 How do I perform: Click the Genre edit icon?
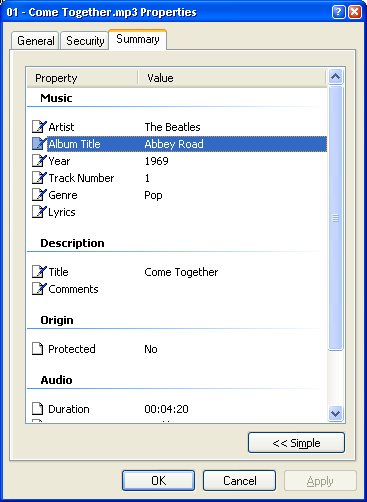[39, 195]
